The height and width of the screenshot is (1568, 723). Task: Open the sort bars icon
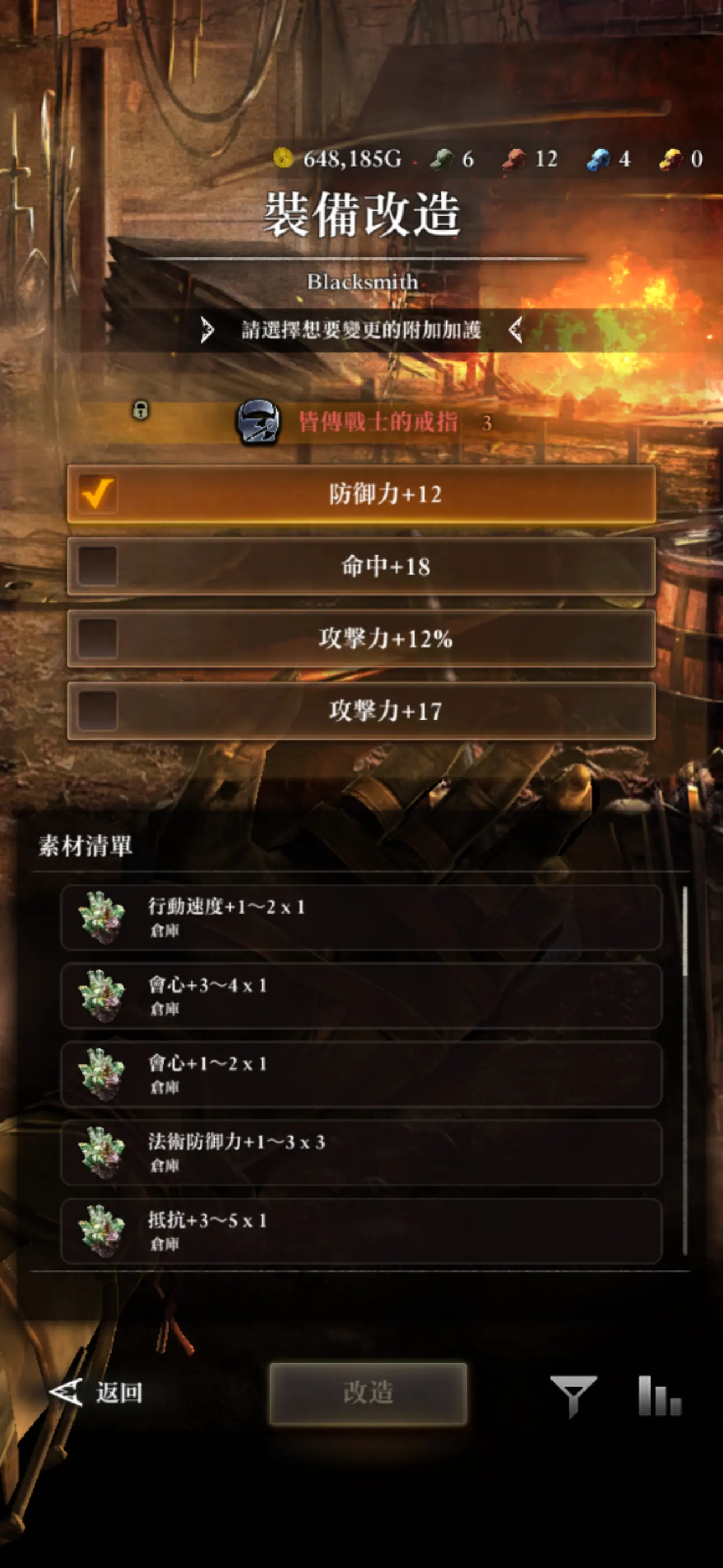click(x=660, y=1395)
